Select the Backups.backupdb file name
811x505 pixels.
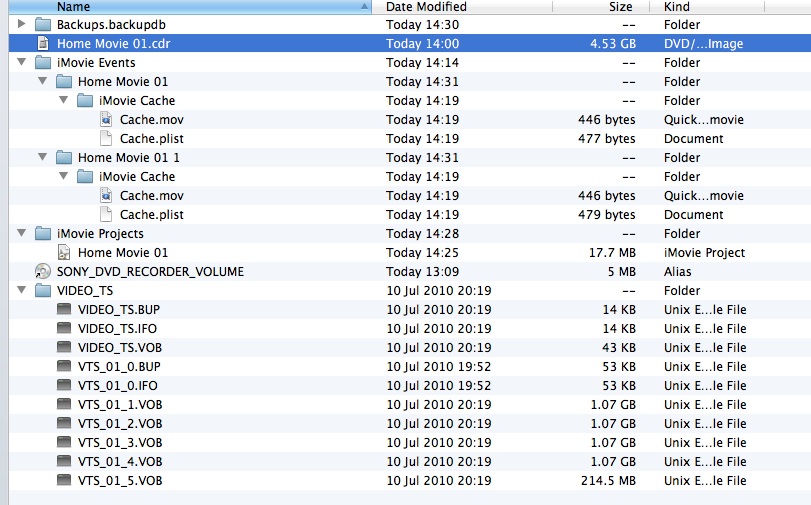coord(111,25)
